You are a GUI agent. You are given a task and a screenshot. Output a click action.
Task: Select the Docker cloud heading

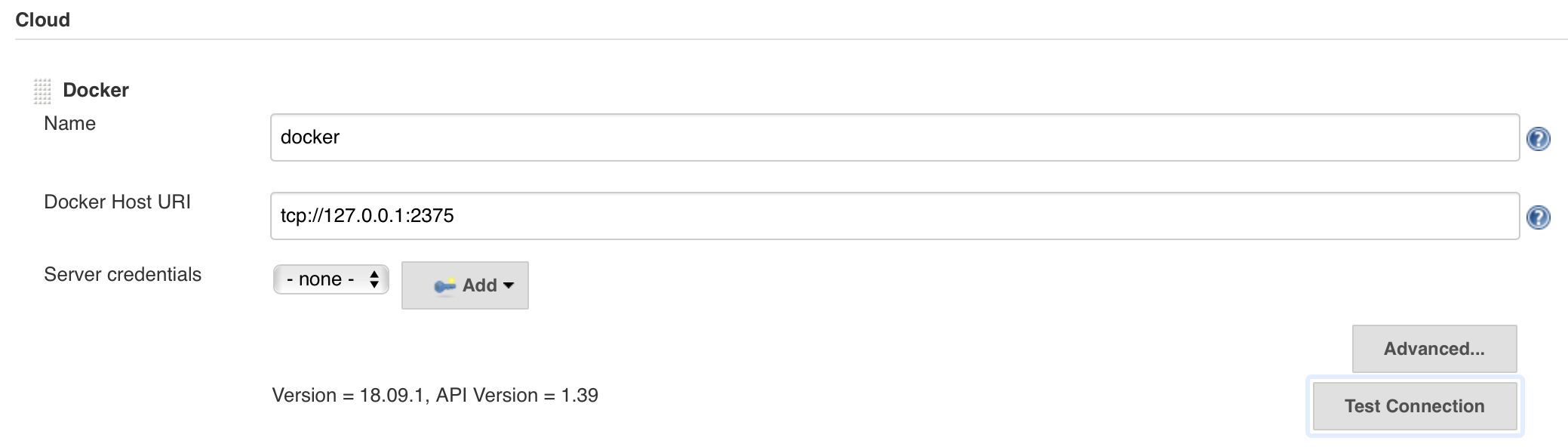click(96, 90)
